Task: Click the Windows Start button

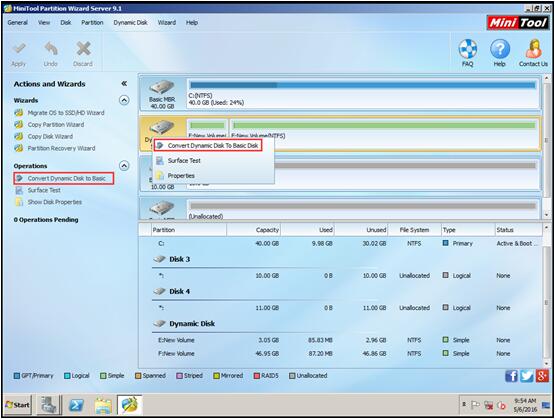Action: [18, 405]
